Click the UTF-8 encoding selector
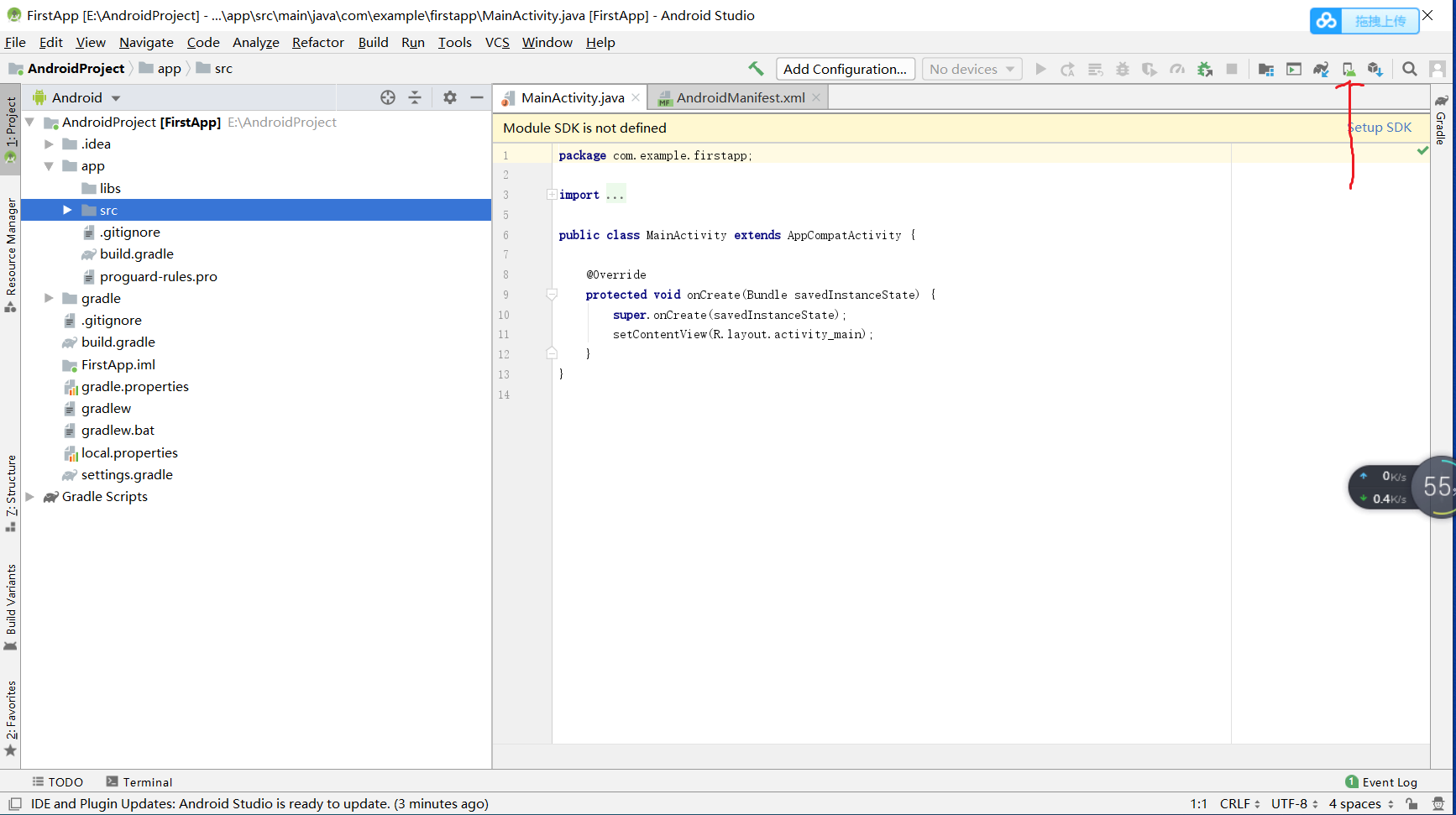Screen dimensions: 1456x815 [x=1294, y=804]
